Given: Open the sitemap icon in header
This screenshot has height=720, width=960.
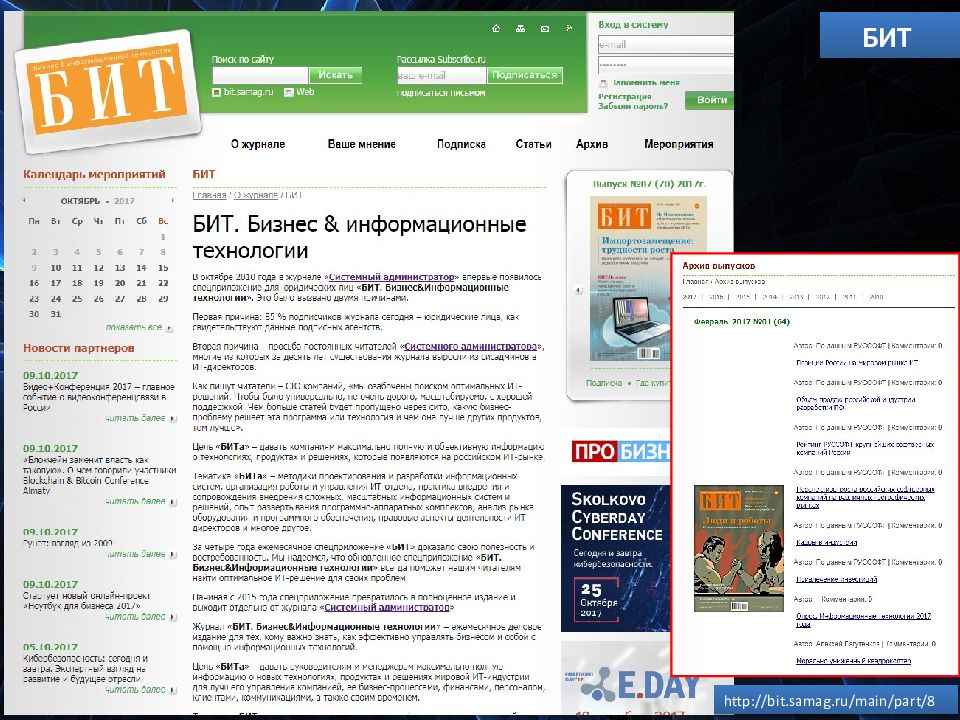Looking at the screenshot, I should click(x=520, y=29).
